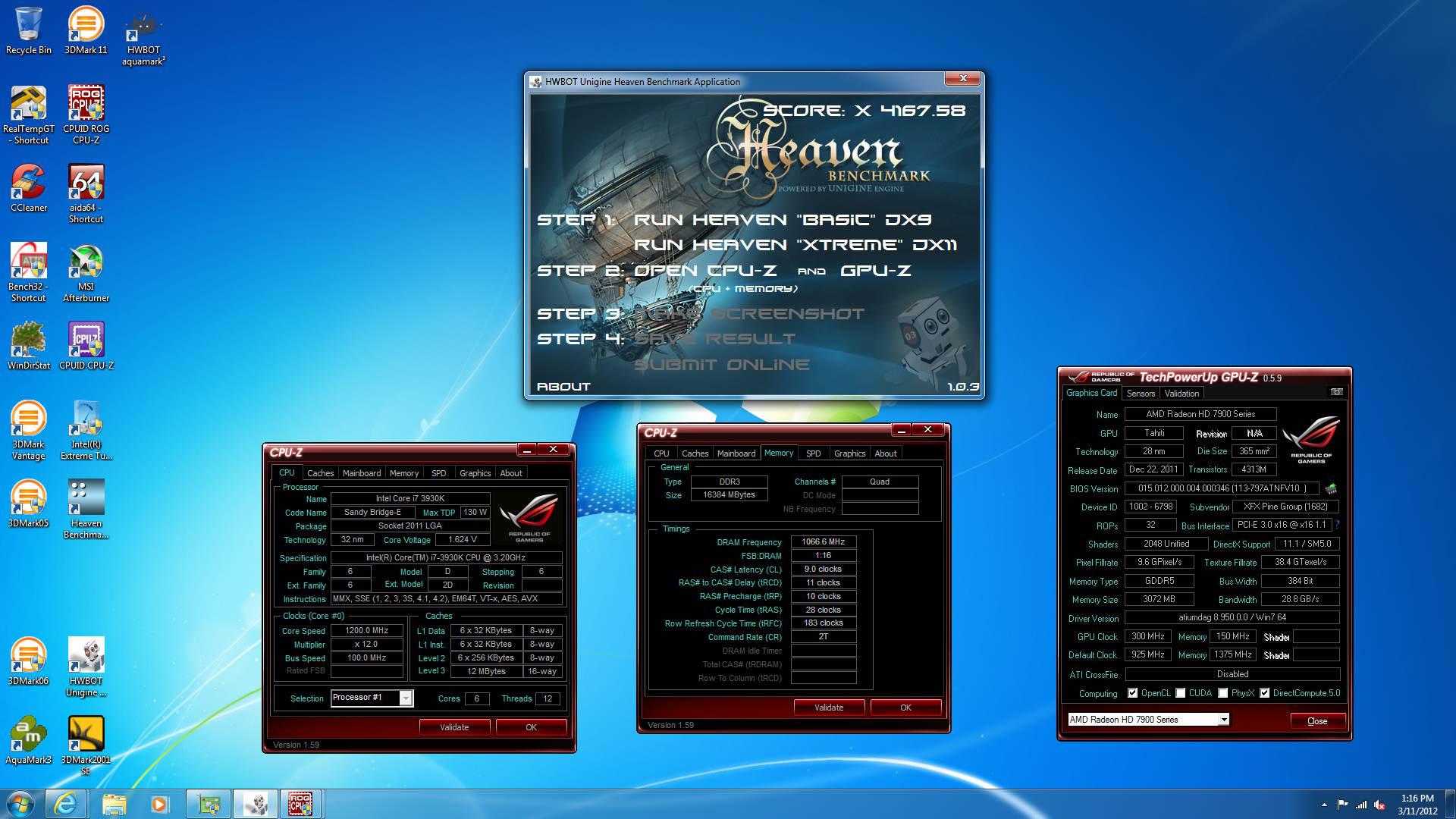1456x819 pixels.
Task: Launch the purple CPUID CPU-Z desktop icon
Action: pyautogui.click(x=86, y=346)
